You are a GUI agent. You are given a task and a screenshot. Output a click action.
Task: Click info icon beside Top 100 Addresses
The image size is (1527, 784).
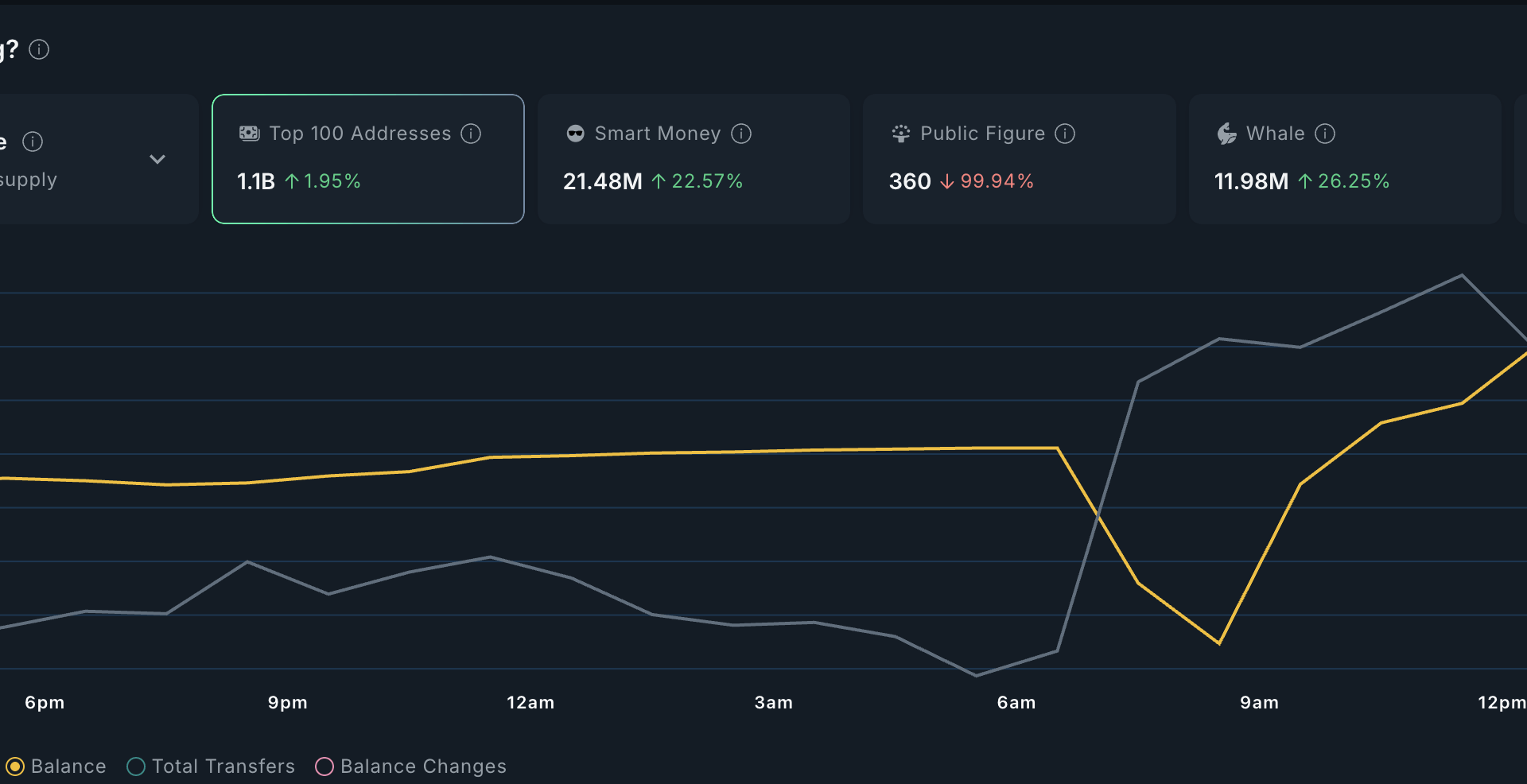pos(471,134)
